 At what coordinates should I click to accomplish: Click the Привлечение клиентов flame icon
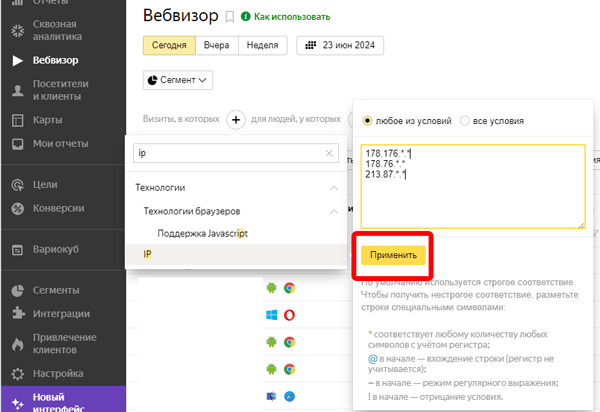click(17, 344)
